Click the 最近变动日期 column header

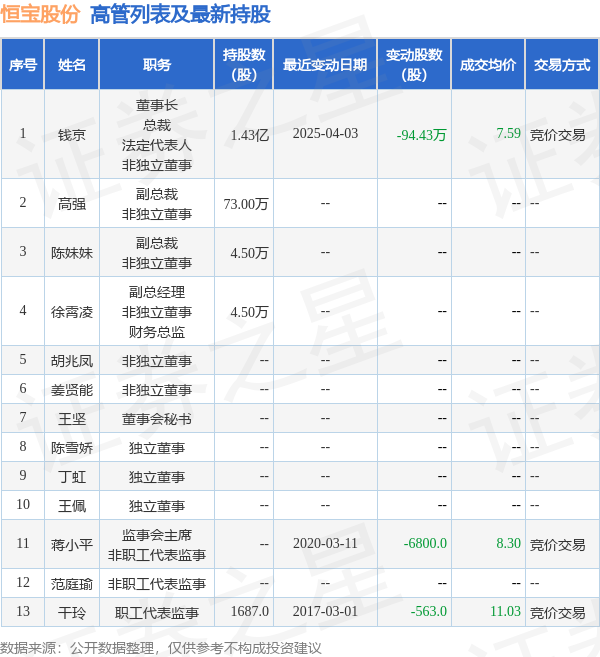click(325, 65)
